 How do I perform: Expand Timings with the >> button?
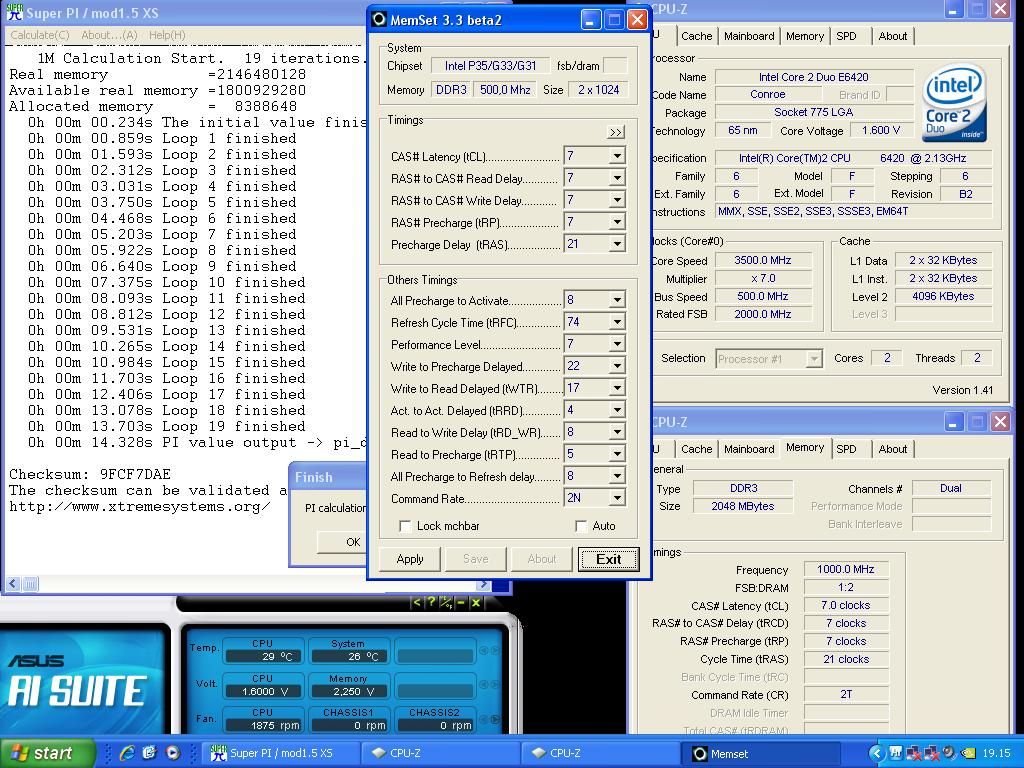click(x=615, y=133)
